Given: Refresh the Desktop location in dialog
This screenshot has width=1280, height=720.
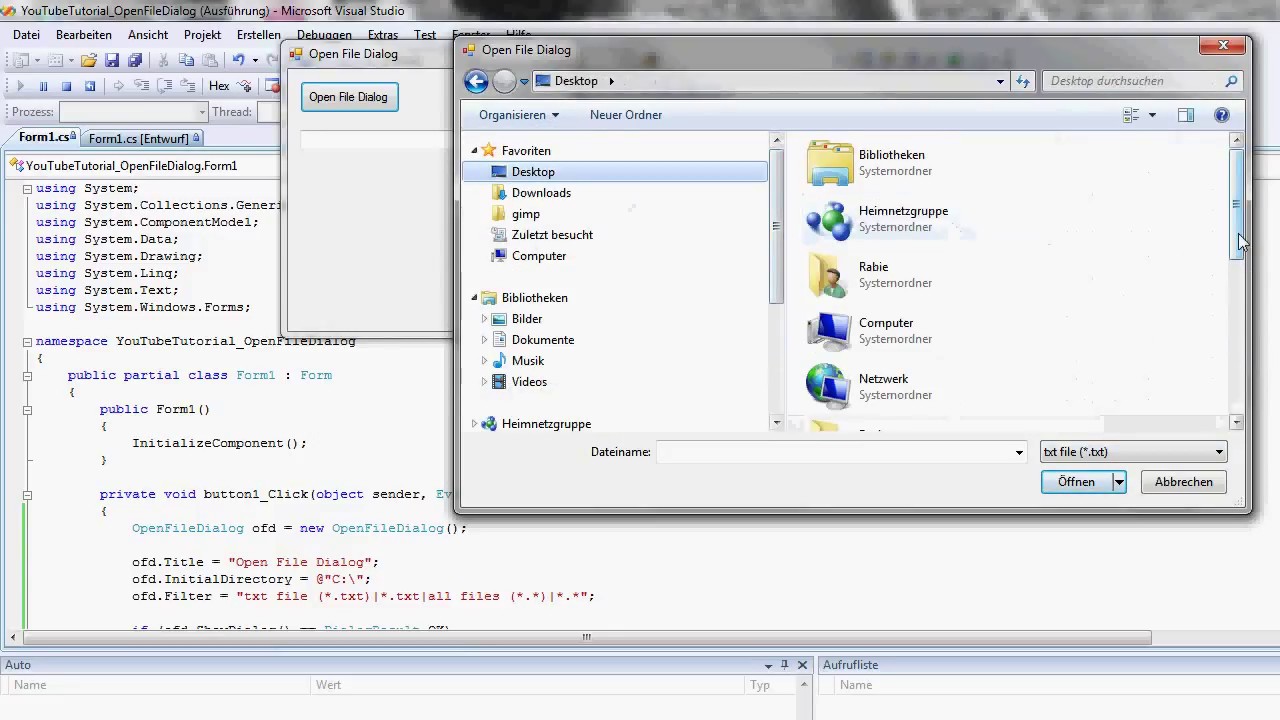Looking at the screenshot, I should point(1022,81).
